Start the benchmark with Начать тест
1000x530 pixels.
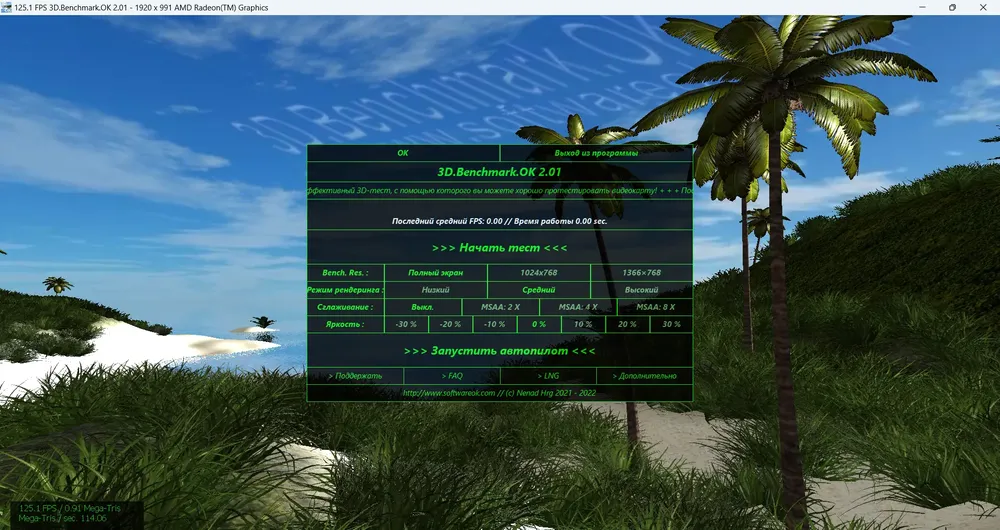click(x=499, y=247)
